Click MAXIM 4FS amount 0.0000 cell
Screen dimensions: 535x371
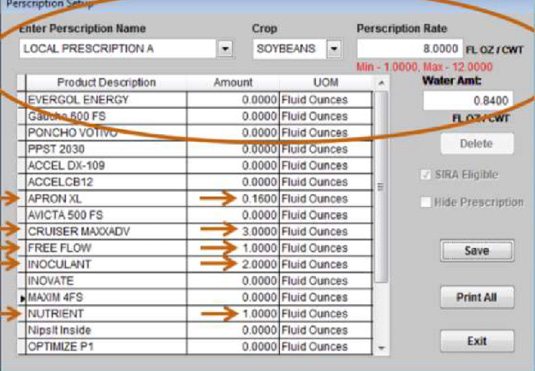tap(233, 297)
